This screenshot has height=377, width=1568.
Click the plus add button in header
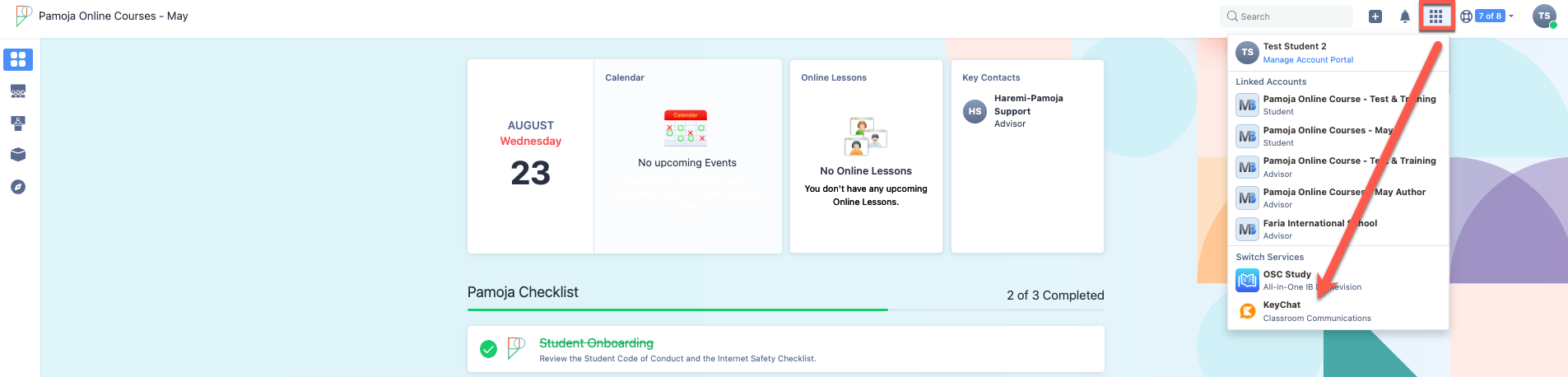pos(1375,16)
